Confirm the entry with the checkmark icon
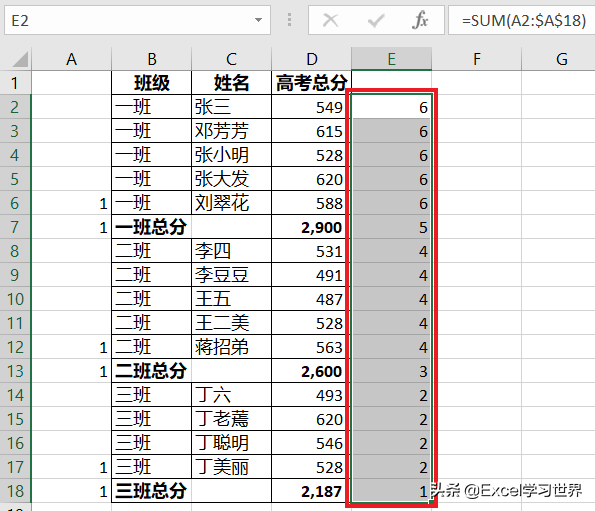 376,20
